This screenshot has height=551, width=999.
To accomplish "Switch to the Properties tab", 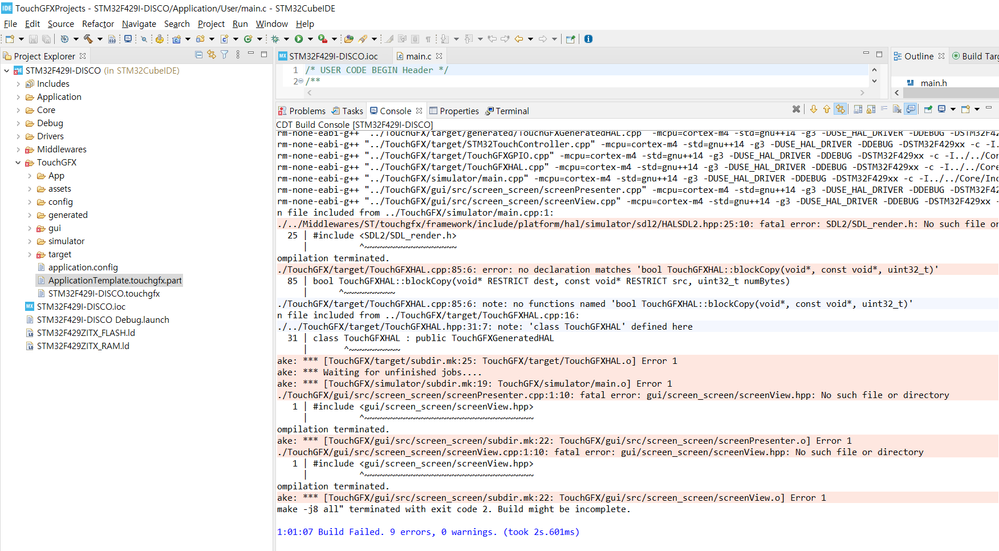I will point(454,111).
